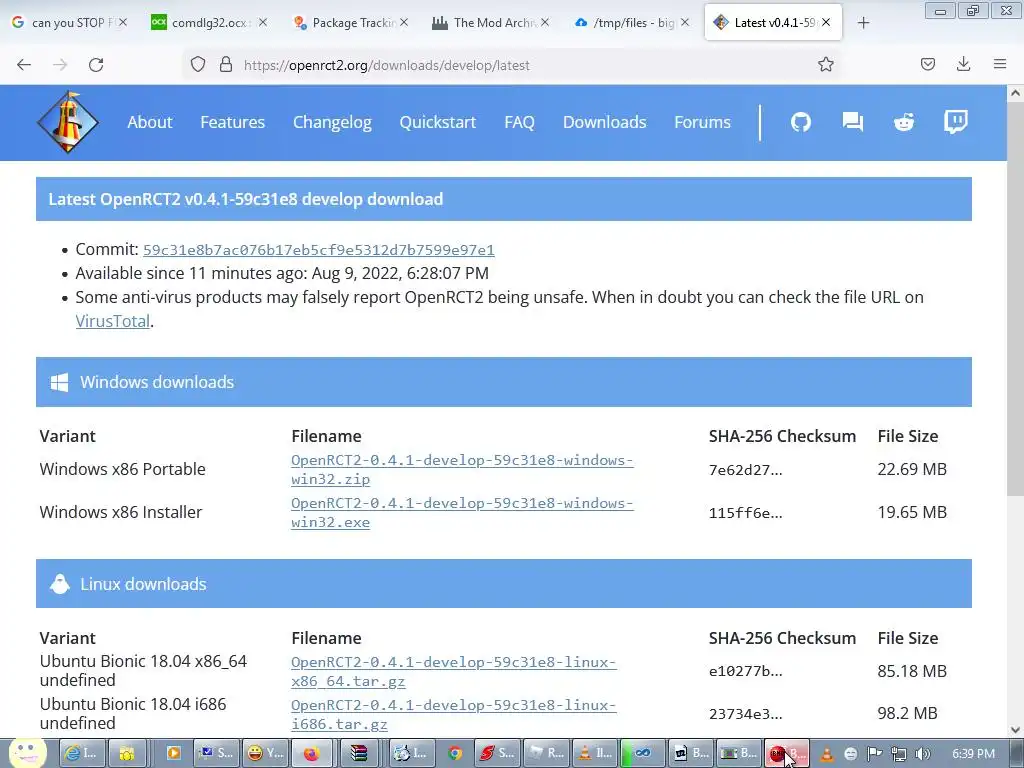Switch to the Package Tracking tab
The image size is (1024, 768).
pyautogui.click(x=351, y=22)
